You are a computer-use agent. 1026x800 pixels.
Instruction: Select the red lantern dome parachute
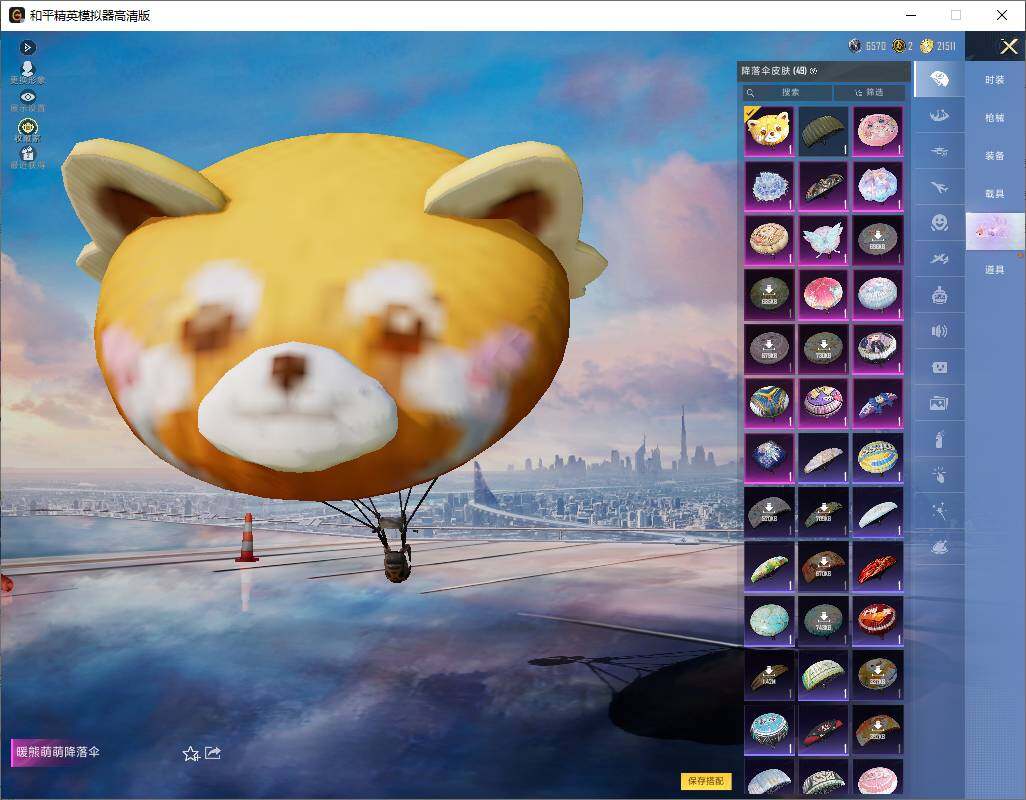(x=877, y=620)
